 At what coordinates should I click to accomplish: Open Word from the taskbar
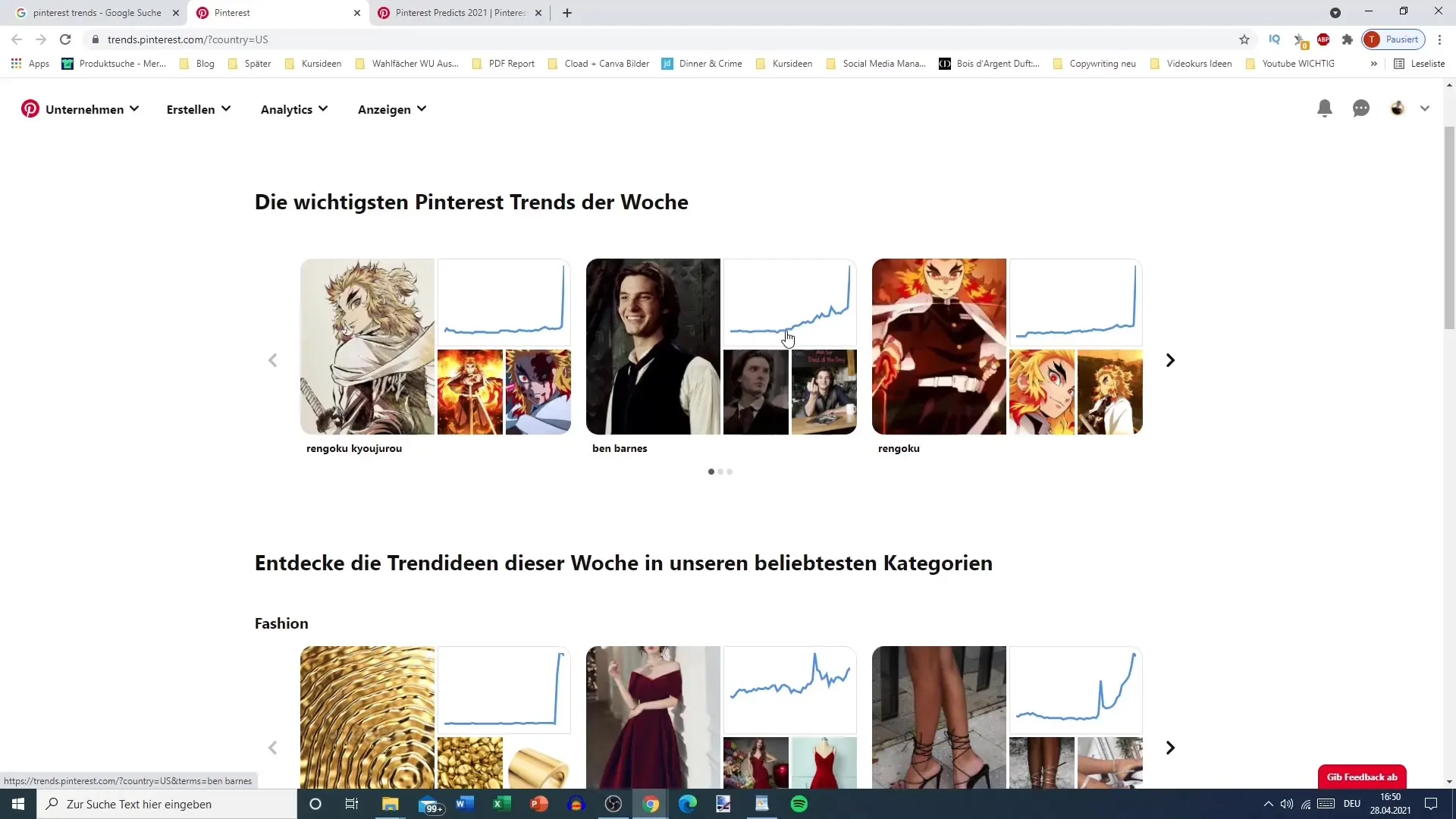465,804
